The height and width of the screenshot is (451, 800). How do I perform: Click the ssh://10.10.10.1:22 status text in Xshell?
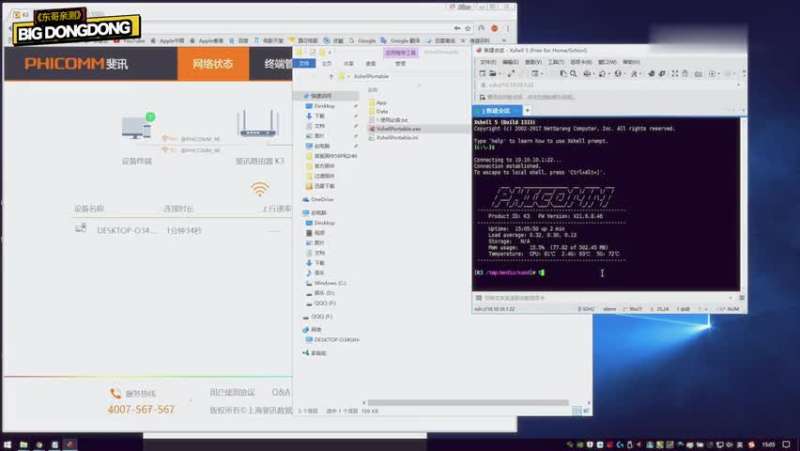point(494,309)
